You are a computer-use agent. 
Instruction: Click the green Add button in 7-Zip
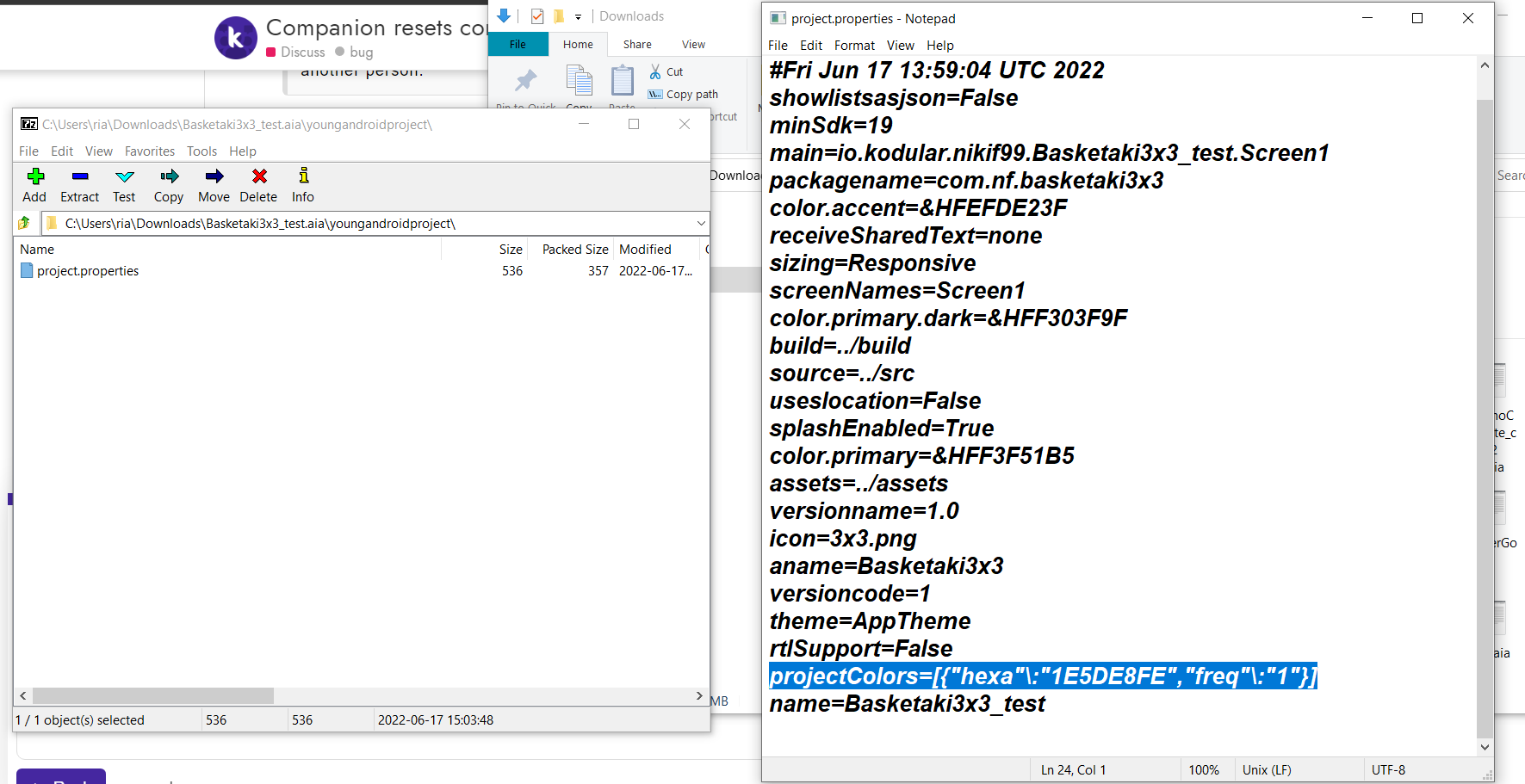[x=34, y=185]
